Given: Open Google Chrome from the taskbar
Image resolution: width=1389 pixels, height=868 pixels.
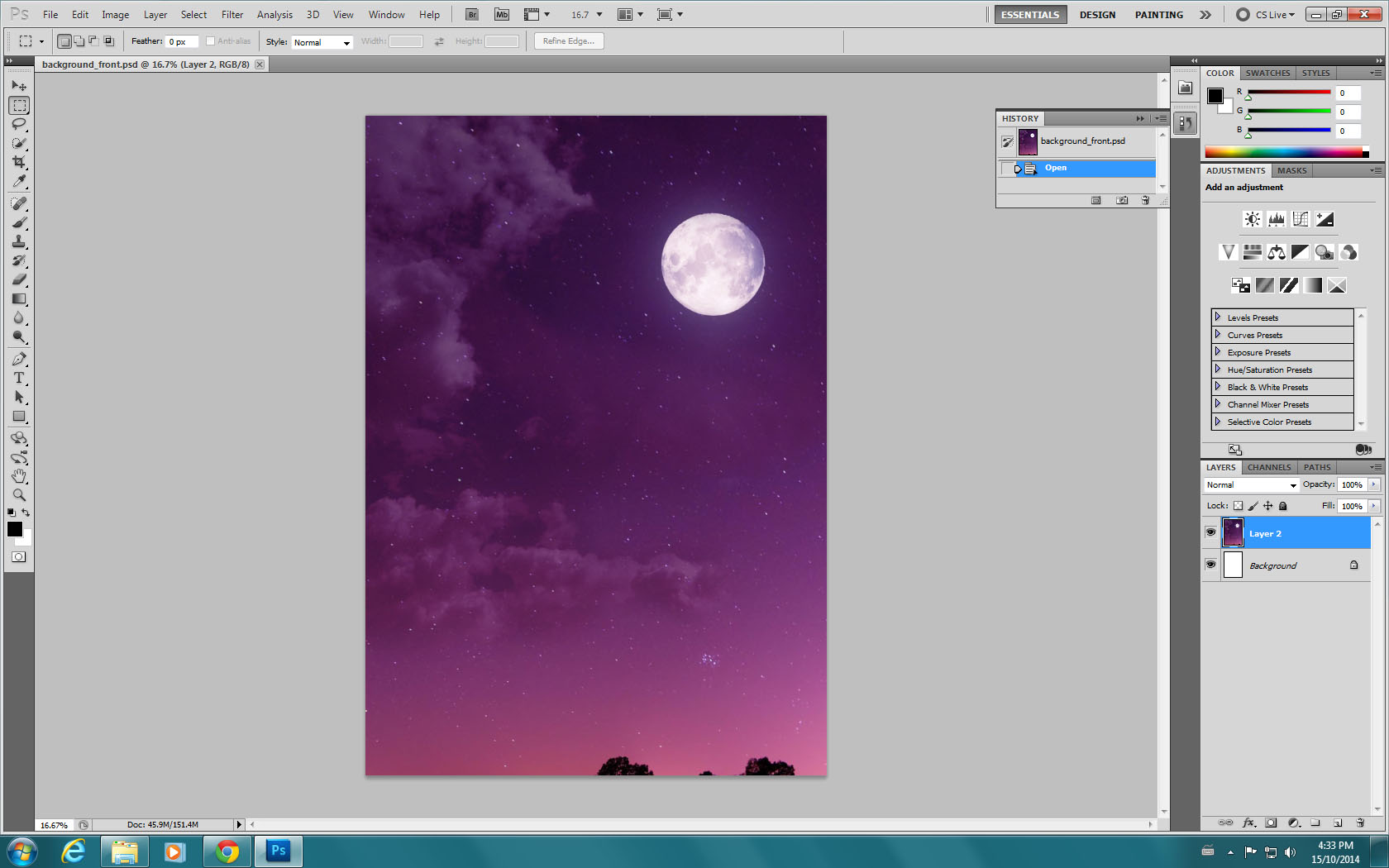Looking at the screenshot, I should click(227, 851).
